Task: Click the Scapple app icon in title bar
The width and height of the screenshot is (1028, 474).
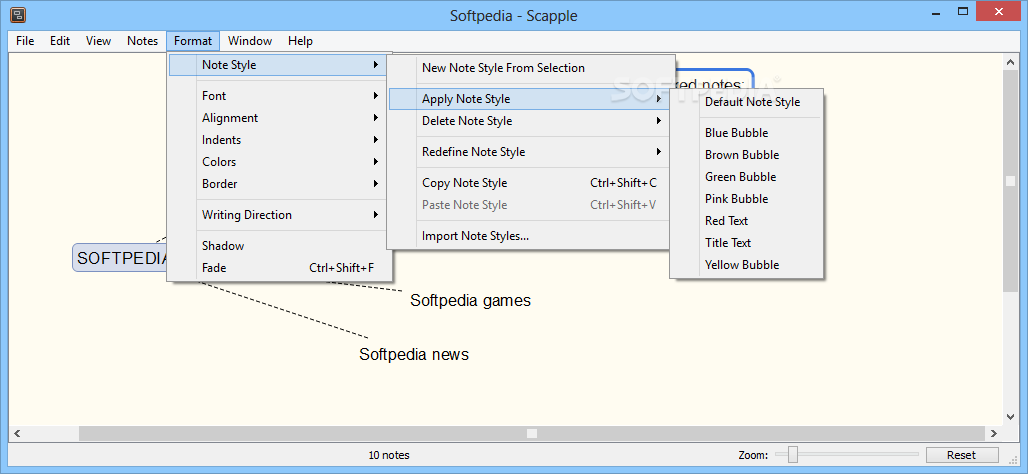Action: (x=18, y=14)
